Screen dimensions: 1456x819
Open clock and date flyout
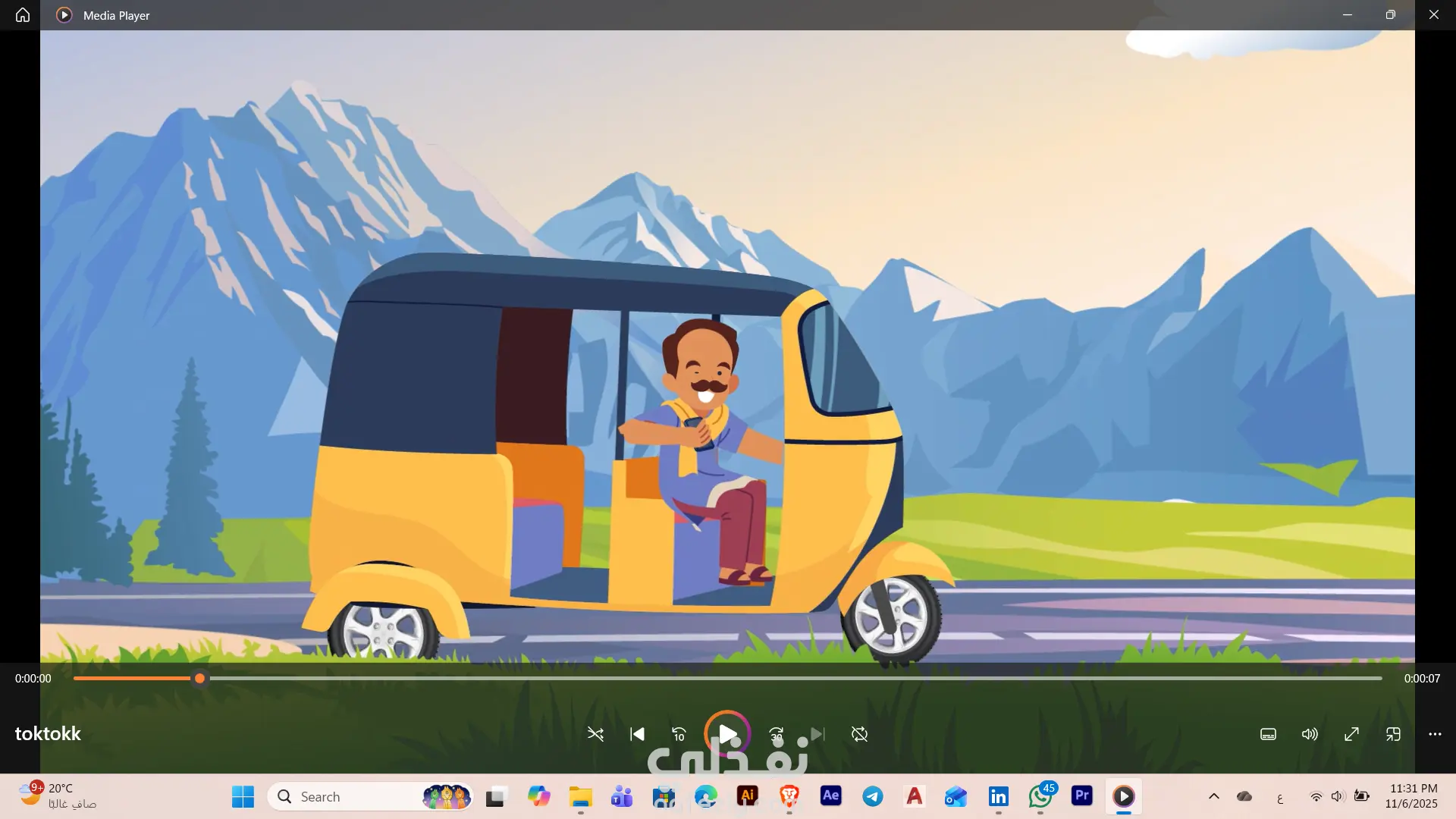point(1411,796)
